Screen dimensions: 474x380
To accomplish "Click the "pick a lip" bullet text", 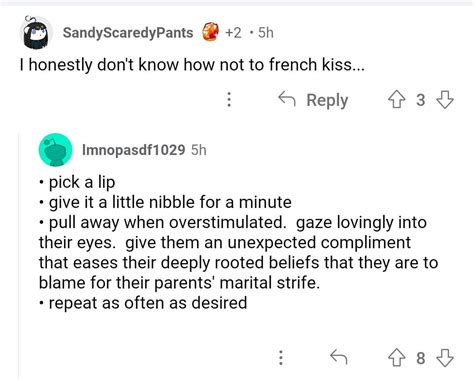I will [82, 182].
